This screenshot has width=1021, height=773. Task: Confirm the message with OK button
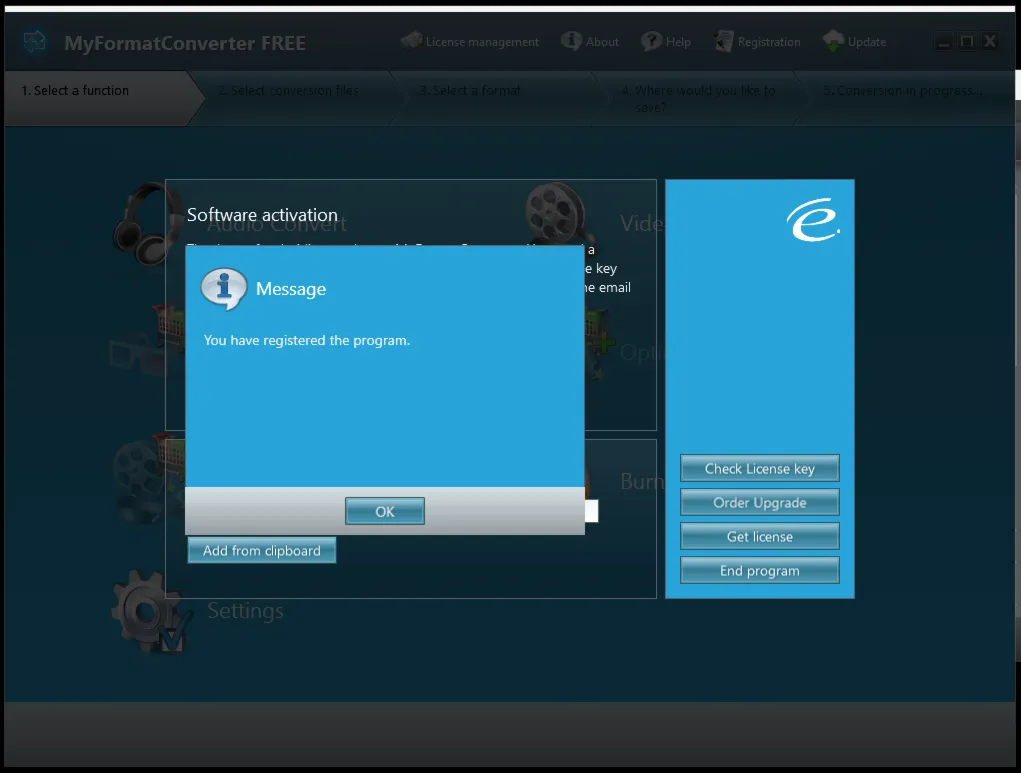384,511
